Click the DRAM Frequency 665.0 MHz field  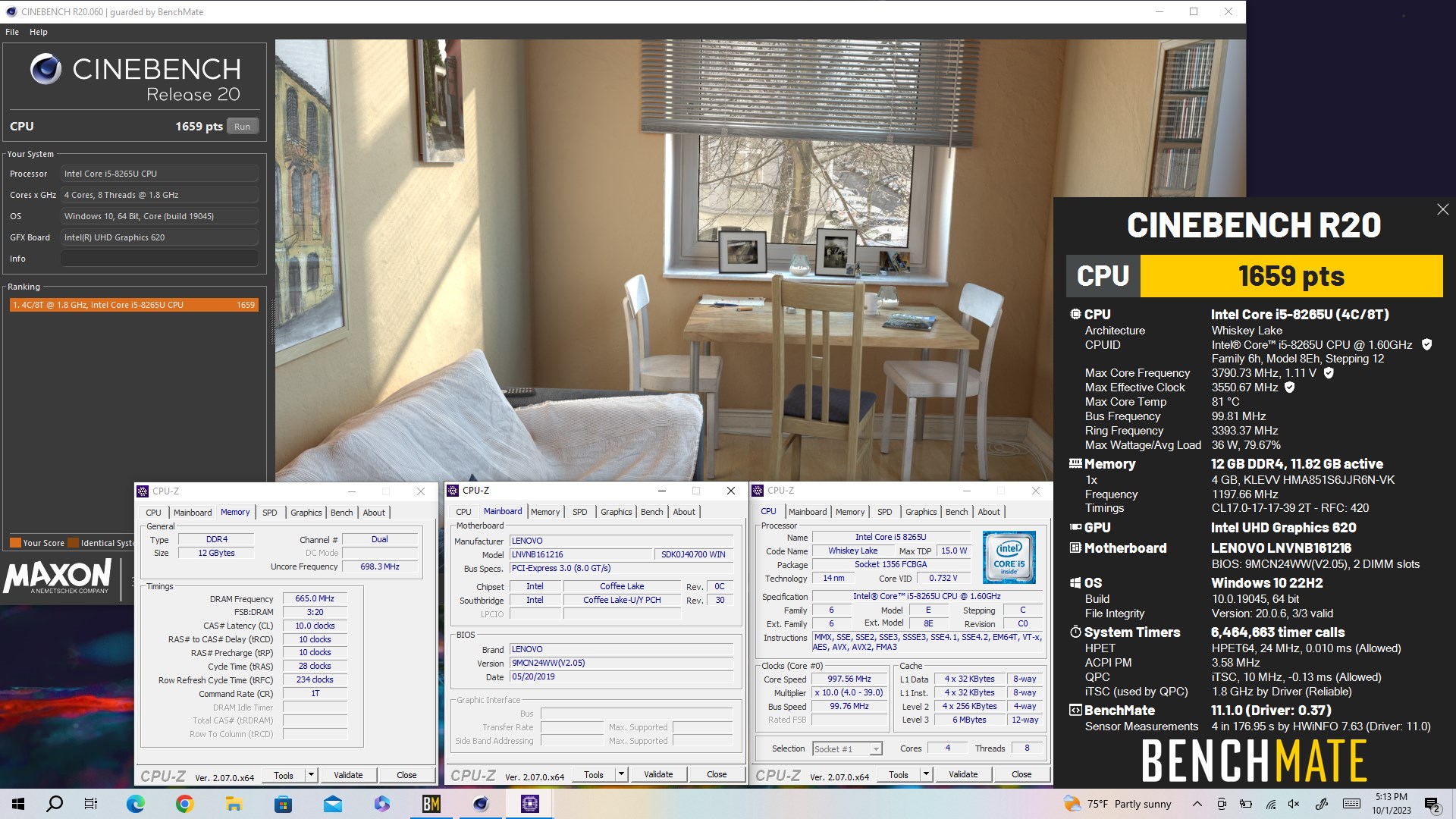point(315,598)
